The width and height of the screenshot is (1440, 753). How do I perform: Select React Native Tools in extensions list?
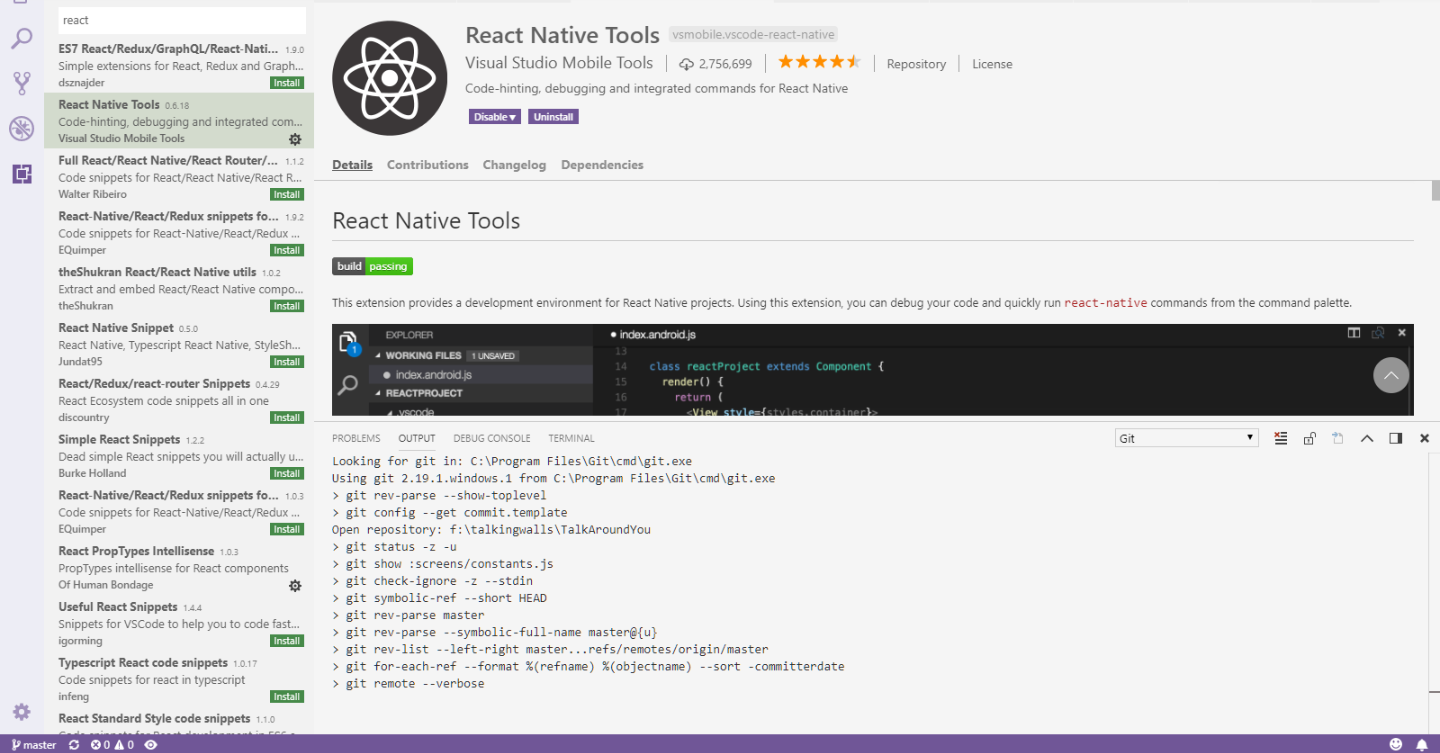tap(179, 121)
